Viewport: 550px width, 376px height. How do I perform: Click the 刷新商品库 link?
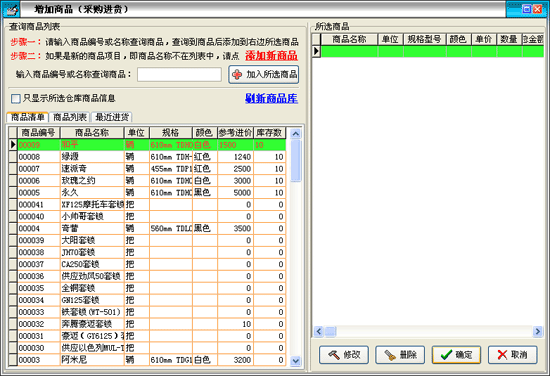[271, 99]
